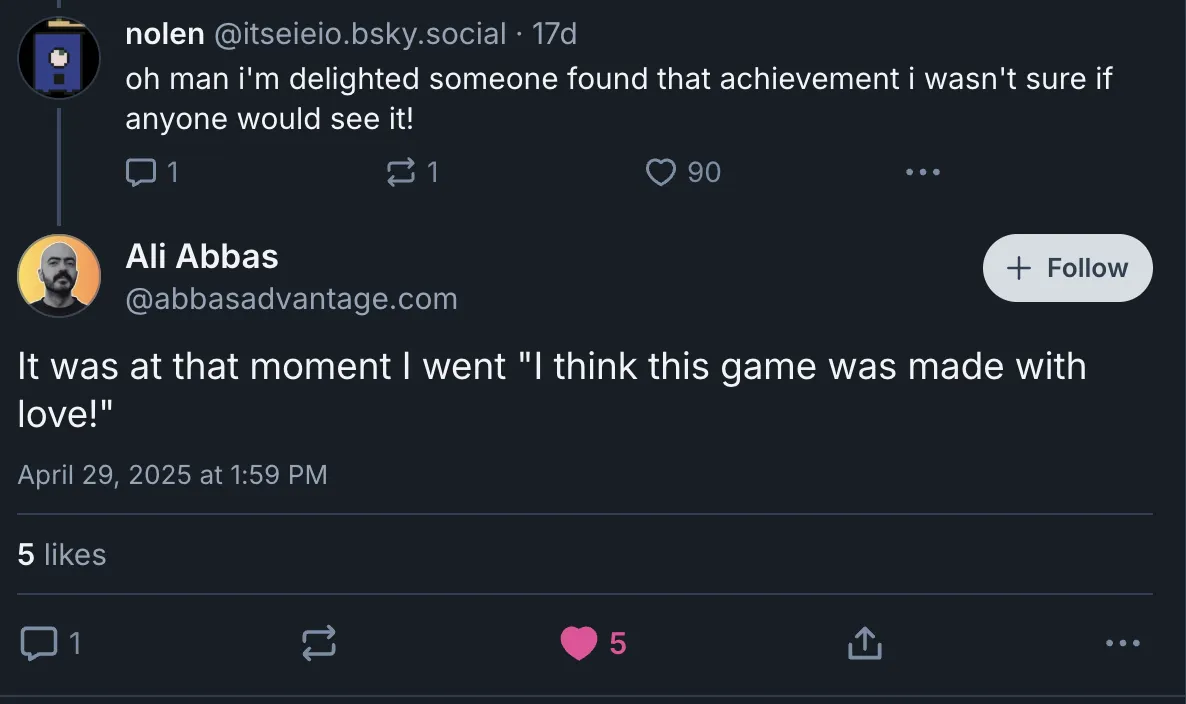The width and height of the screenshot is (1186, 704).
Task: Tap the share icon on Ali Abbas's post
Action: click(x=863, y=643)
